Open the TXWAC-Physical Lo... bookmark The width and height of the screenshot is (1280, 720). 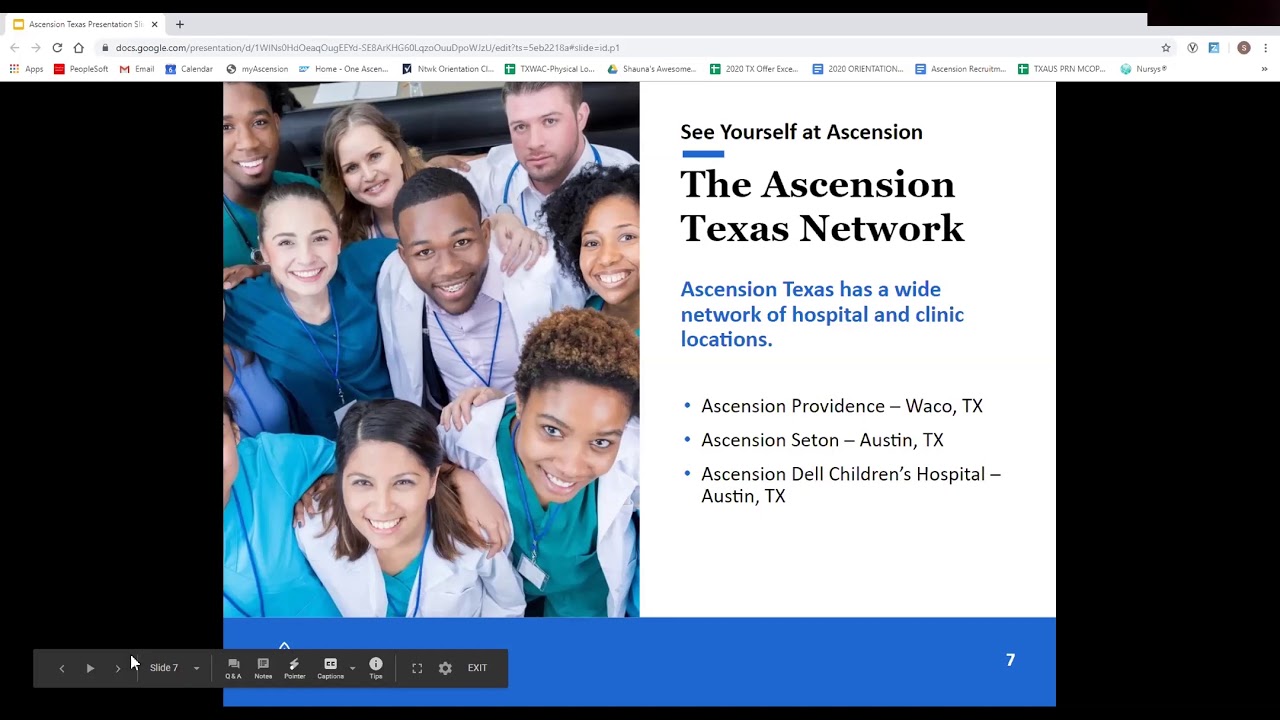550,69
